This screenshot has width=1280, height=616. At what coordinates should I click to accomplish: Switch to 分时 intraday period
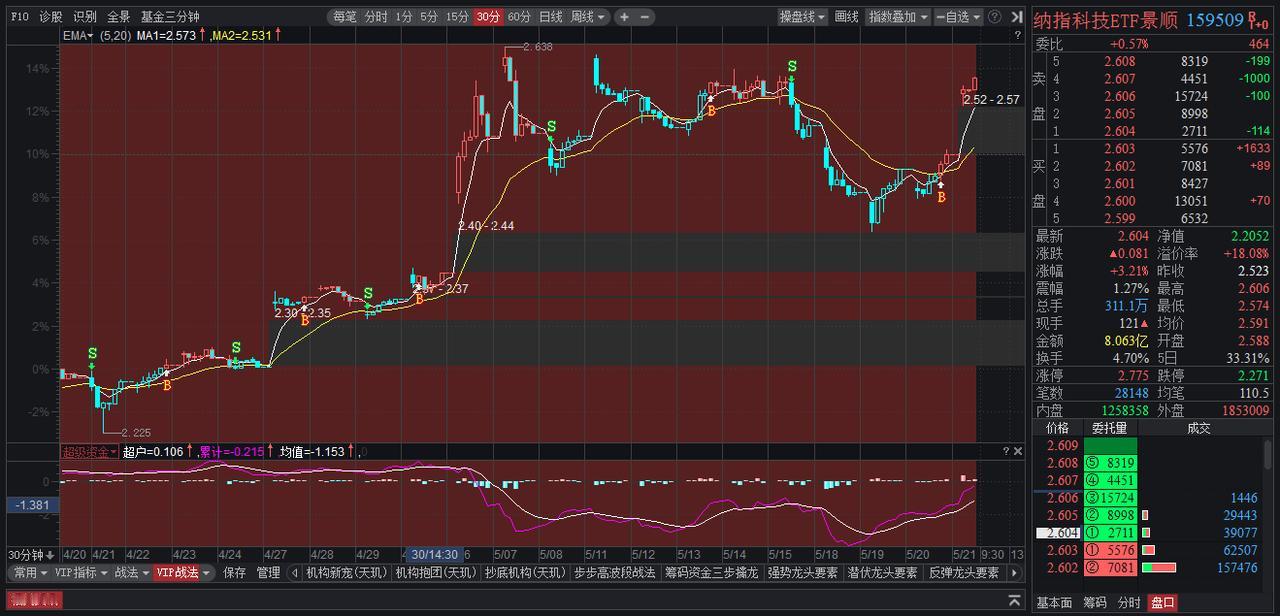pyautogui.click(x=375, y=17)
